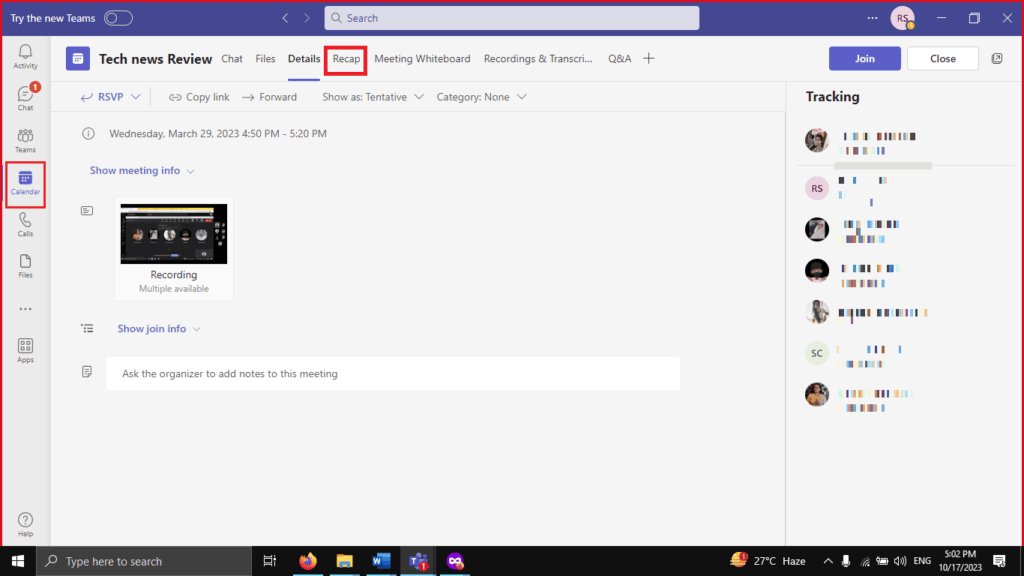Open Category: None dropdown
Image resolution: width=1024 pixels, height=576 pixels.
(481, 97)
